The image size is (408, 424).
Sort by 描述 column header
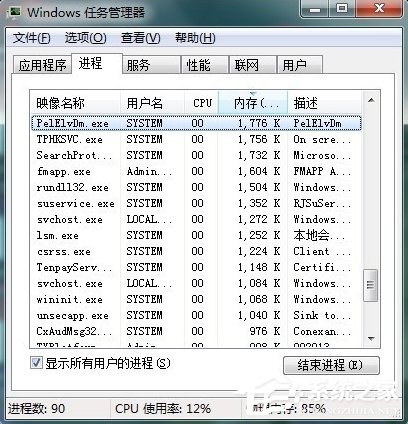coord(324,103)
